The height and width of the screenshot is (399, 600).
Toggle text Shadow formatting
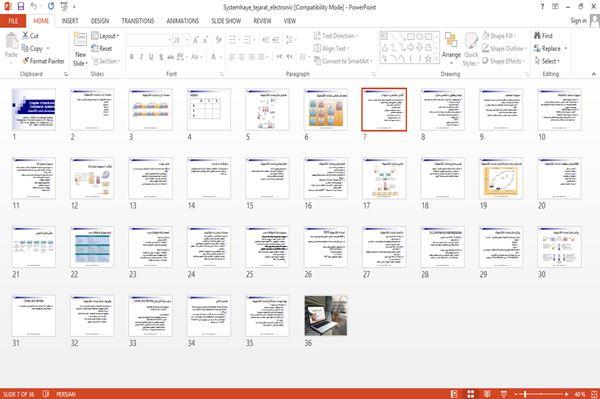tap(161, 57)
